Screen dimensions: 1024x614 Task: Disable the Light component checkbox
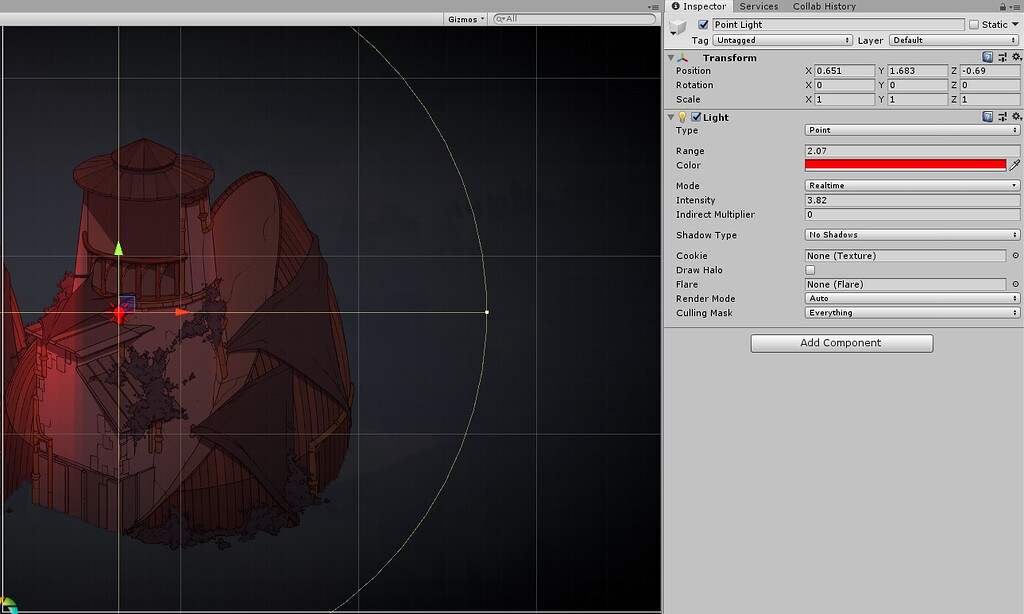pyautogui.click(x=696, y=116)
